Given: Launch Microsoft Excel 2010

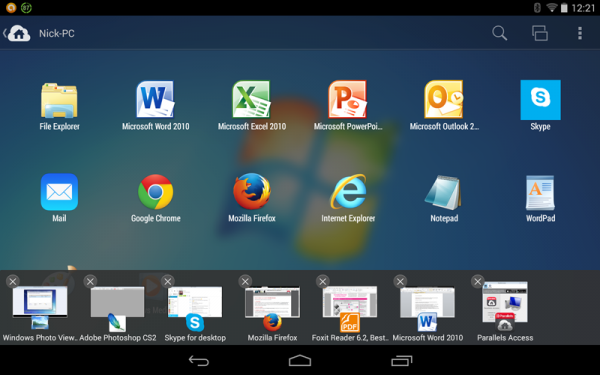Looking at the screenshot, I should 251,100.
